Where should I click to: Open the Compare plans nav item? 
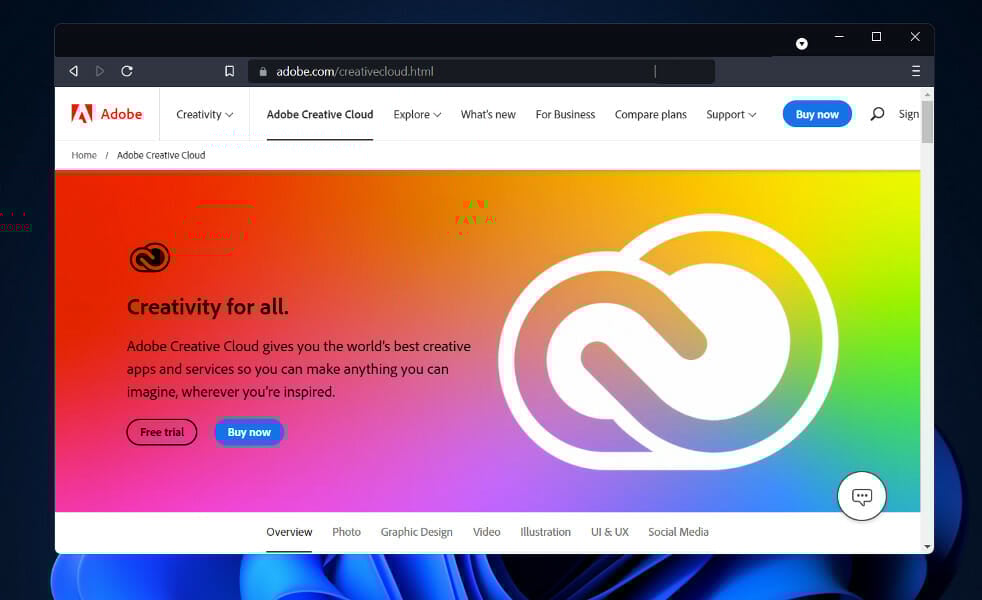pos(651,115)
